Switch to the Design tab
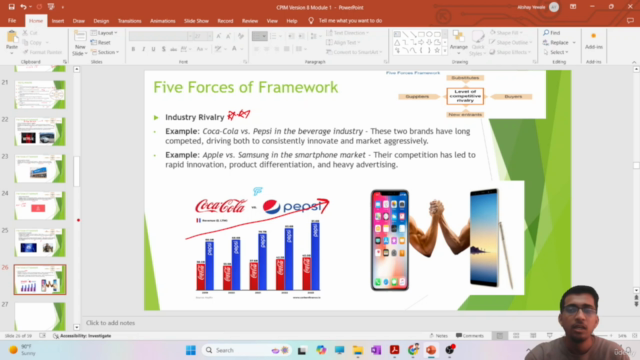 pyautogui.click(x=101, y=20)
